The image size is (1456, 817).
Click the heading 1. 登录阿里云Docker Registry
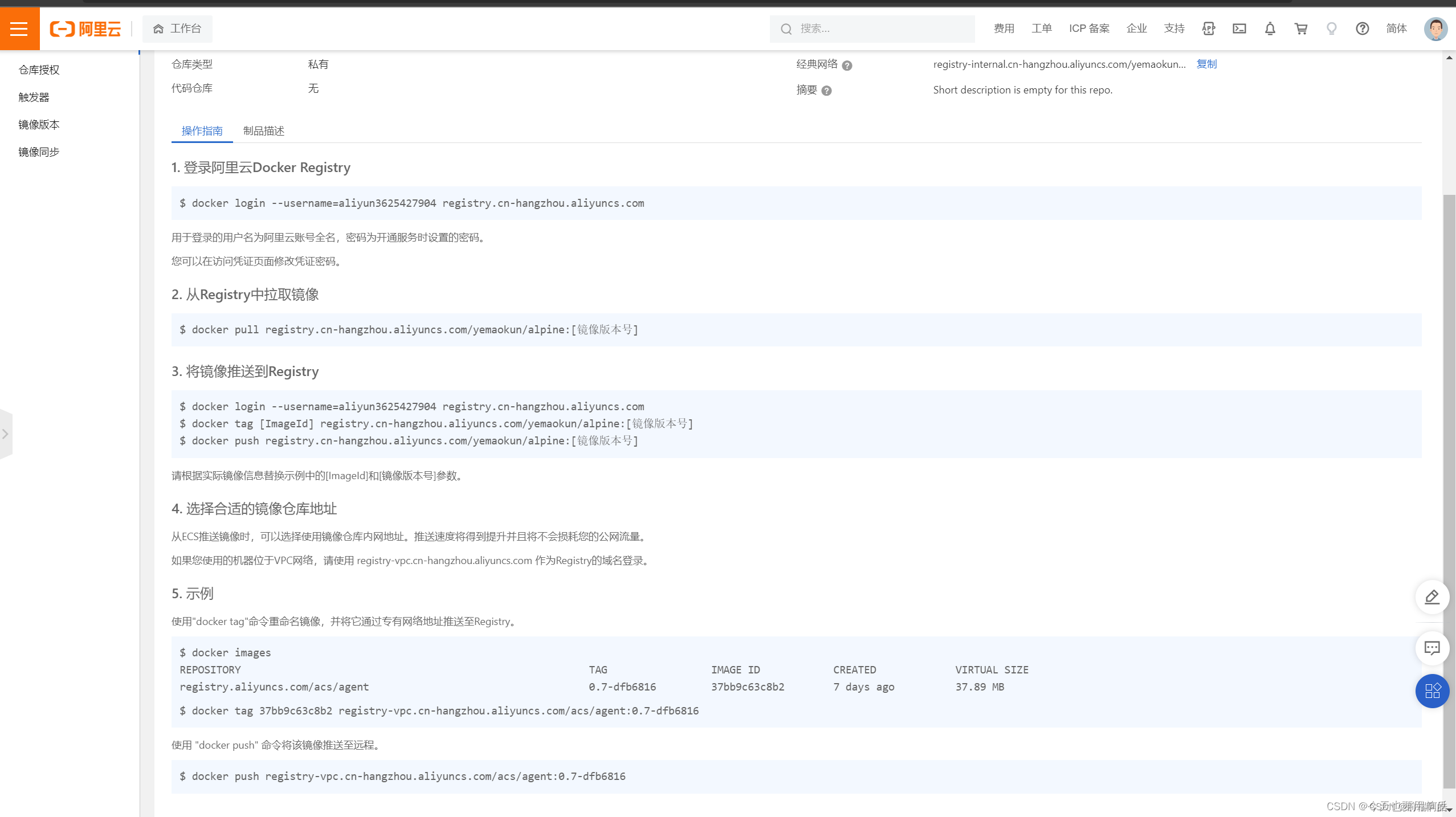[261, 168]
